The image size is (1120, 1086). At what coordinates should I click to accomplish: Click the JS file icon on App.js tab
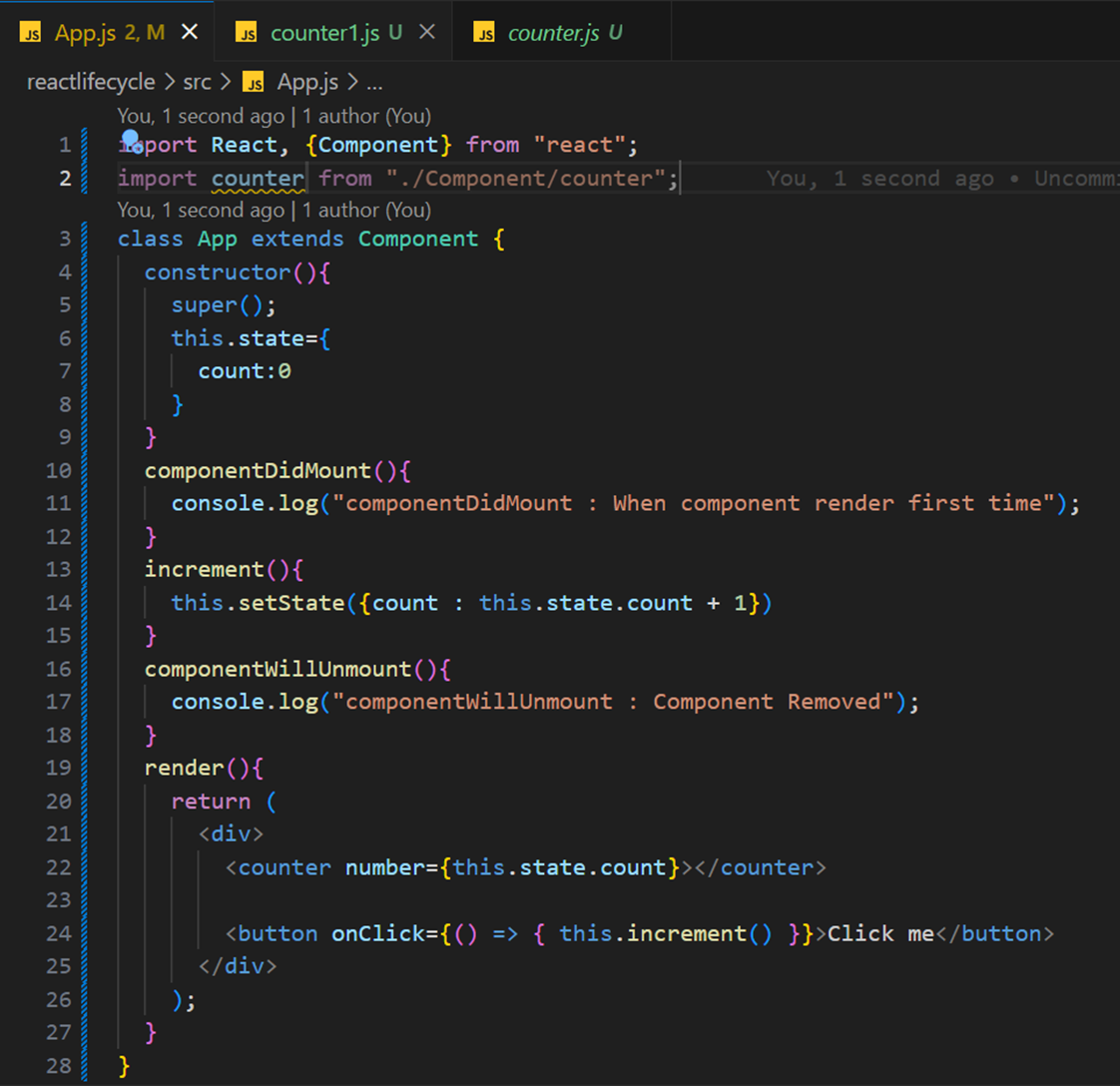click(31, 34)
